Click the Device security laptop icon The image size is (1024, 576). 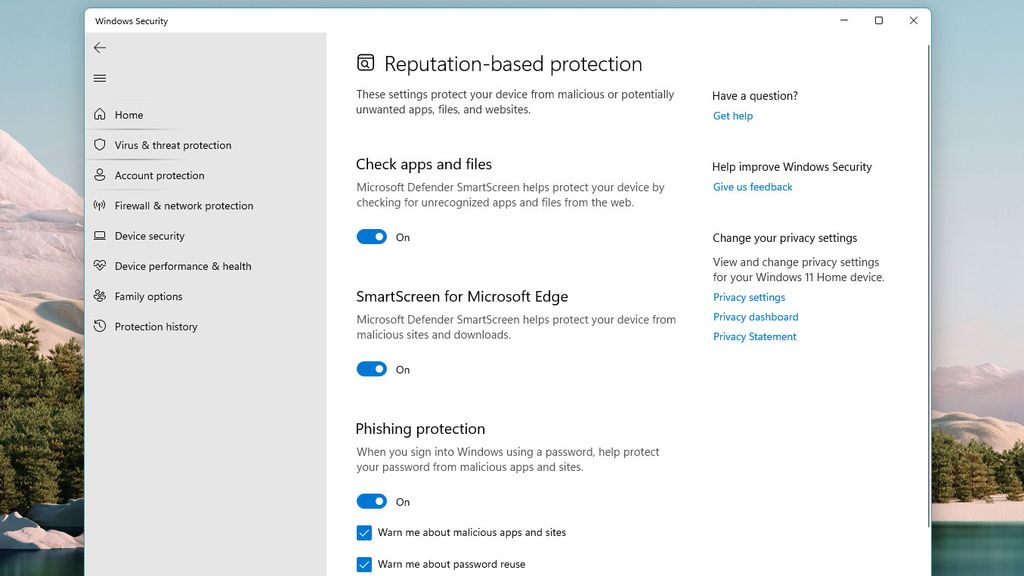point(99,236)
